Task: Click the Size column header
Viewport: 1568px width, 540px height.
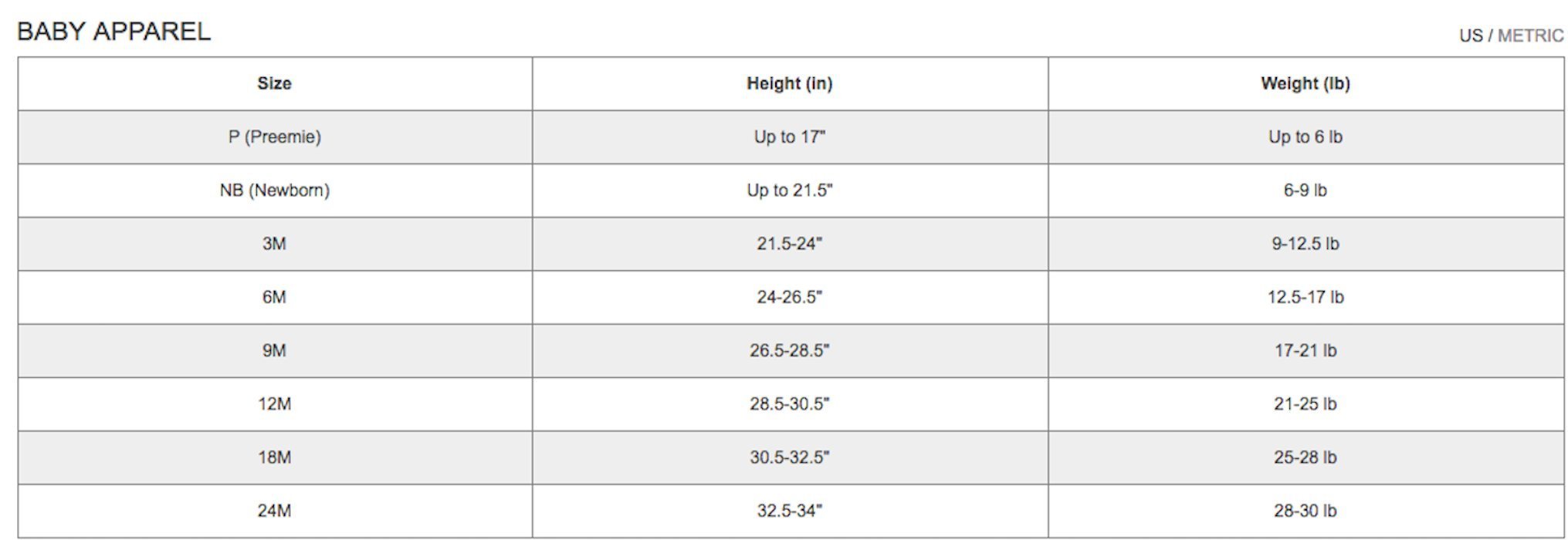Action: [x=274, y=83]
